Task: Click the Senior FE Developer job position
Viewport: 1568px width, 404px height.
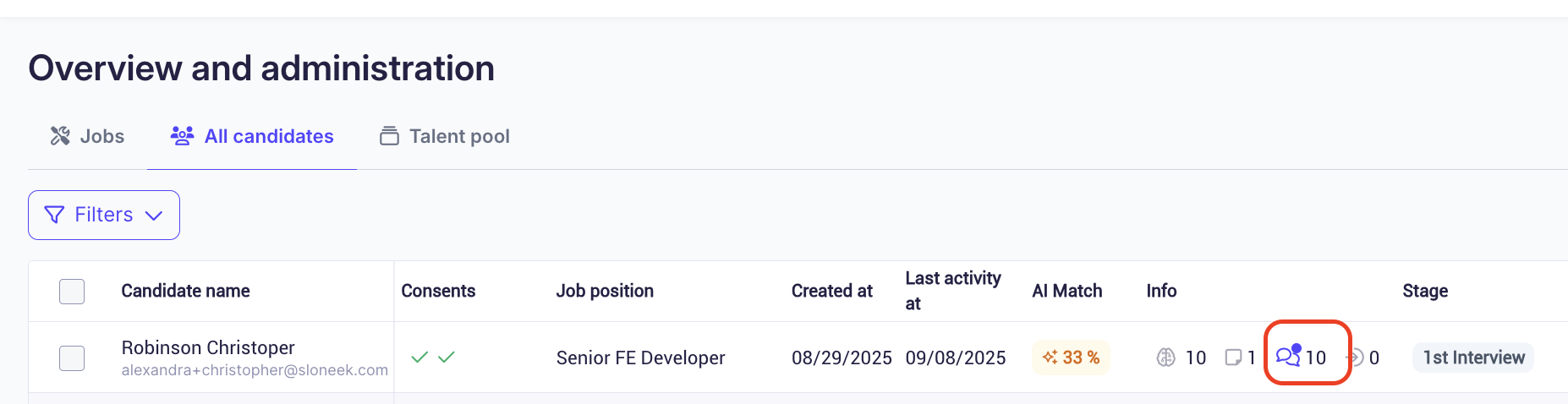Action: click(640, 358)
